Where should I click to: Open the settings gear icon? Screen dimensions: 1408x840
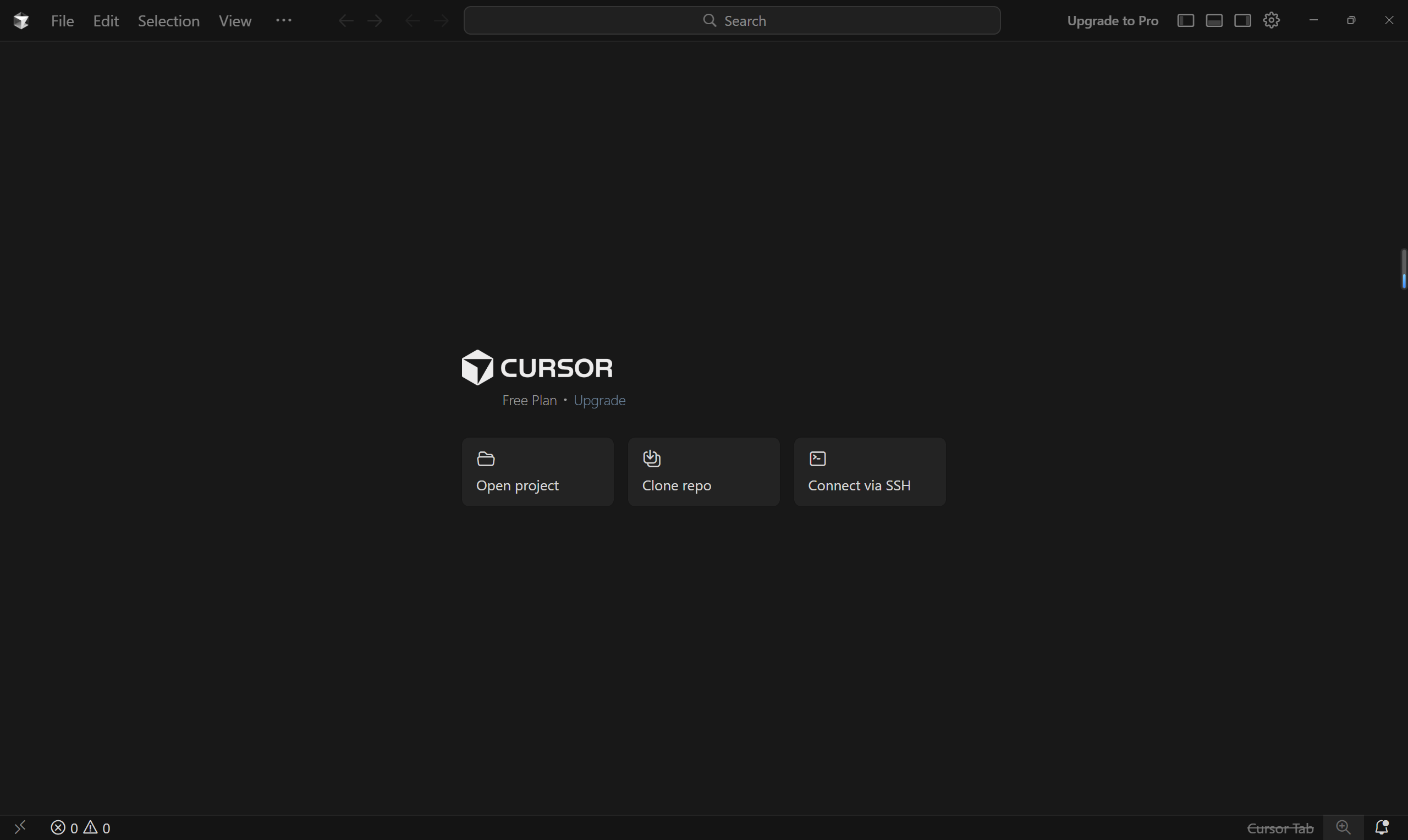1271,20
